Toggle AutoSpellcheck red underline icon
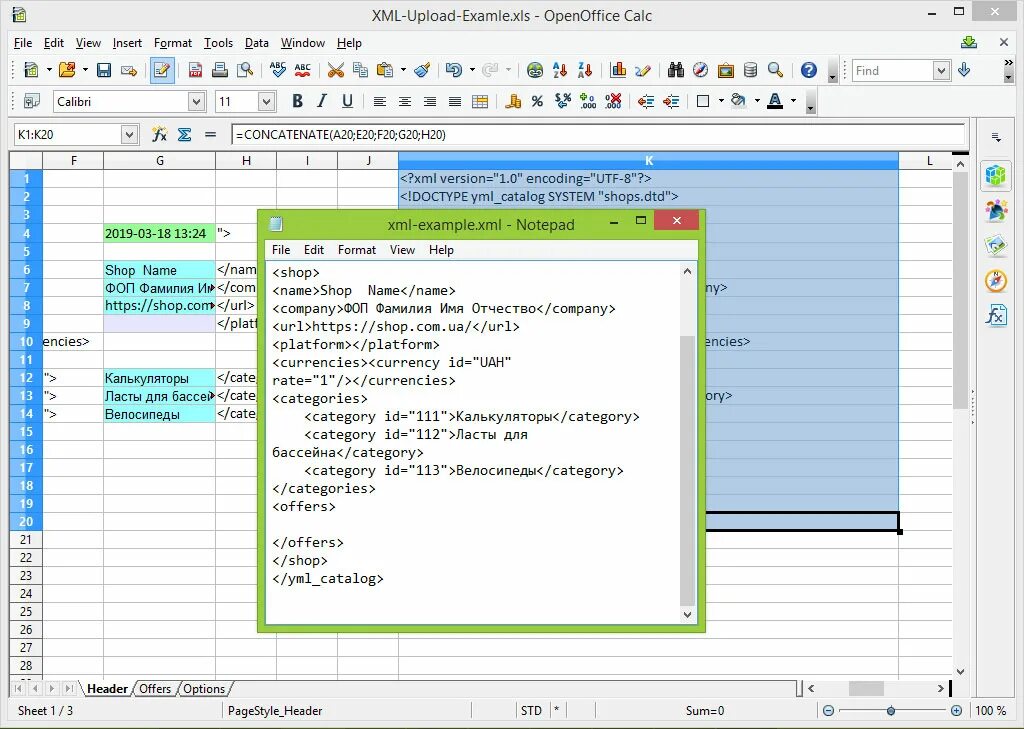This screenshot has height=729, width=1024. [x=302, y=70]
